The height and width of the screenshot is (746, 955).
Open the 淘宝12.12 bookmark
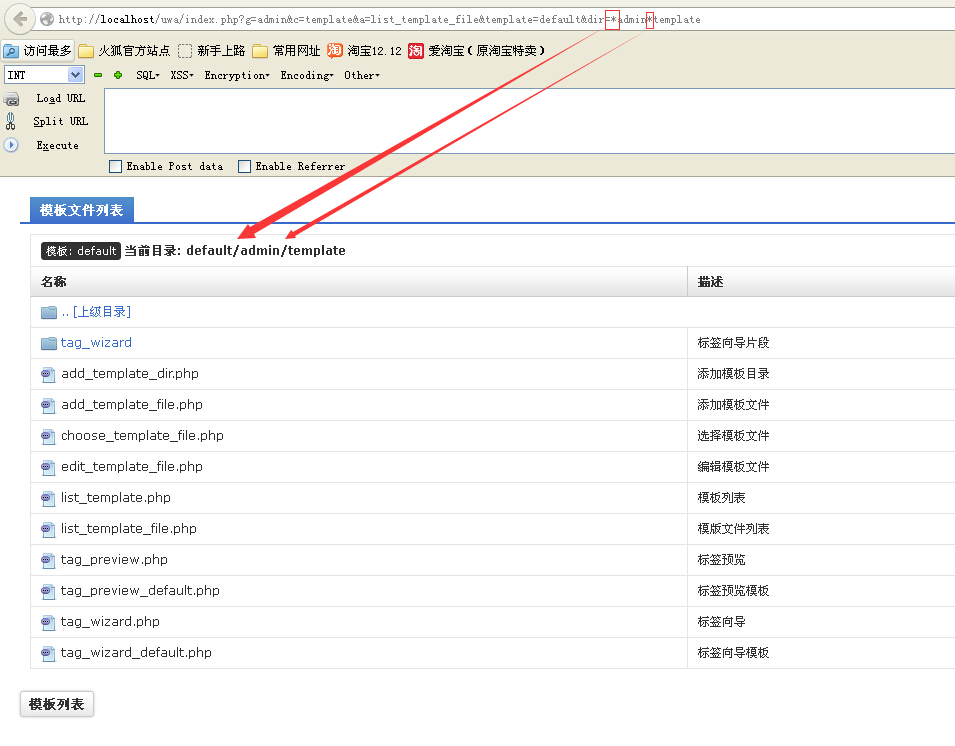click(364, 51)
